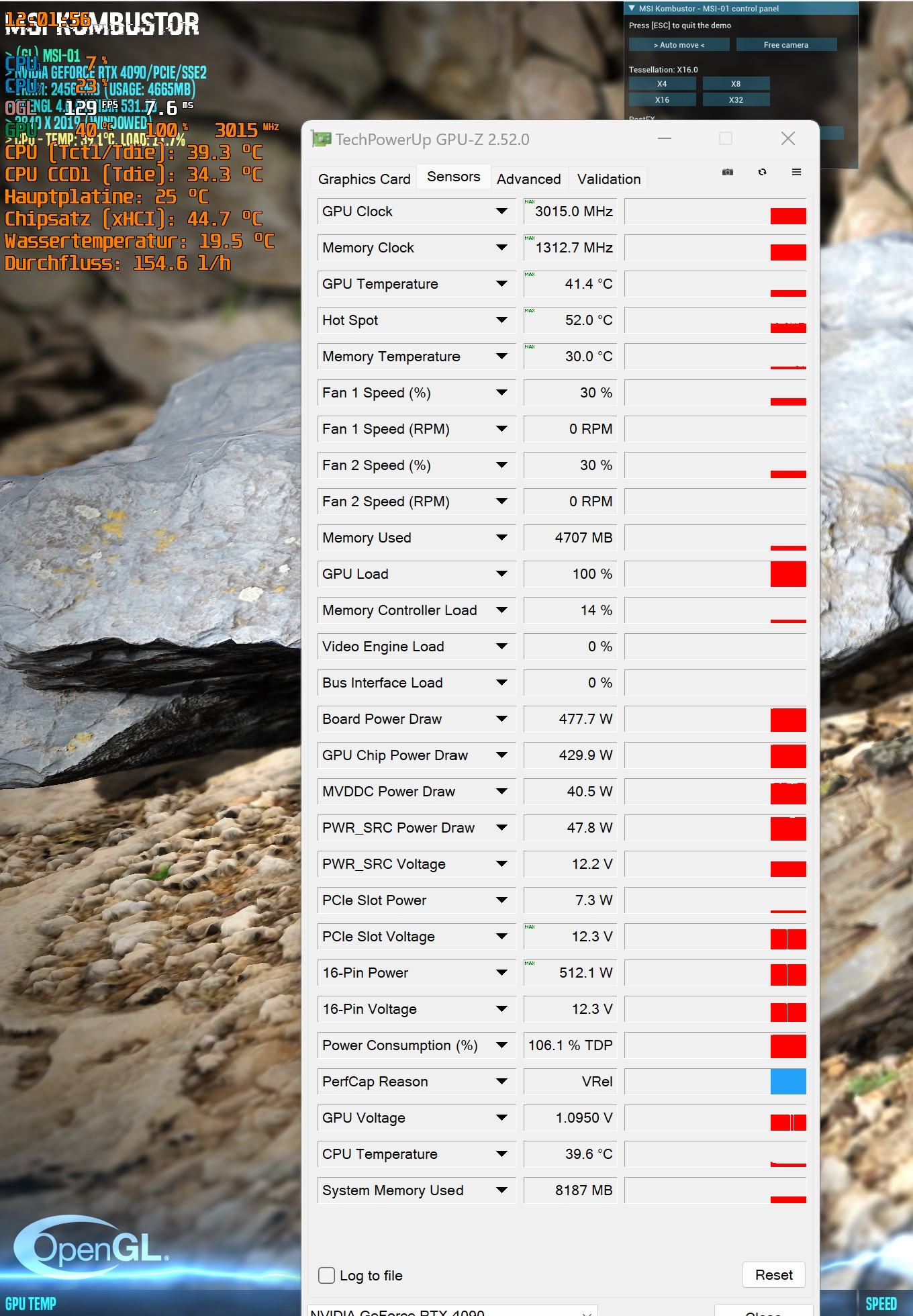
Task: Open Power Consumption (%) dropdown
Action: [x=501, y=1045]
